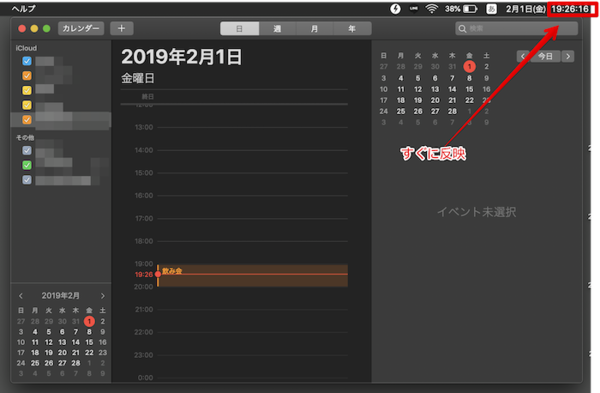Click the search magnifier icon

(462, 29)
